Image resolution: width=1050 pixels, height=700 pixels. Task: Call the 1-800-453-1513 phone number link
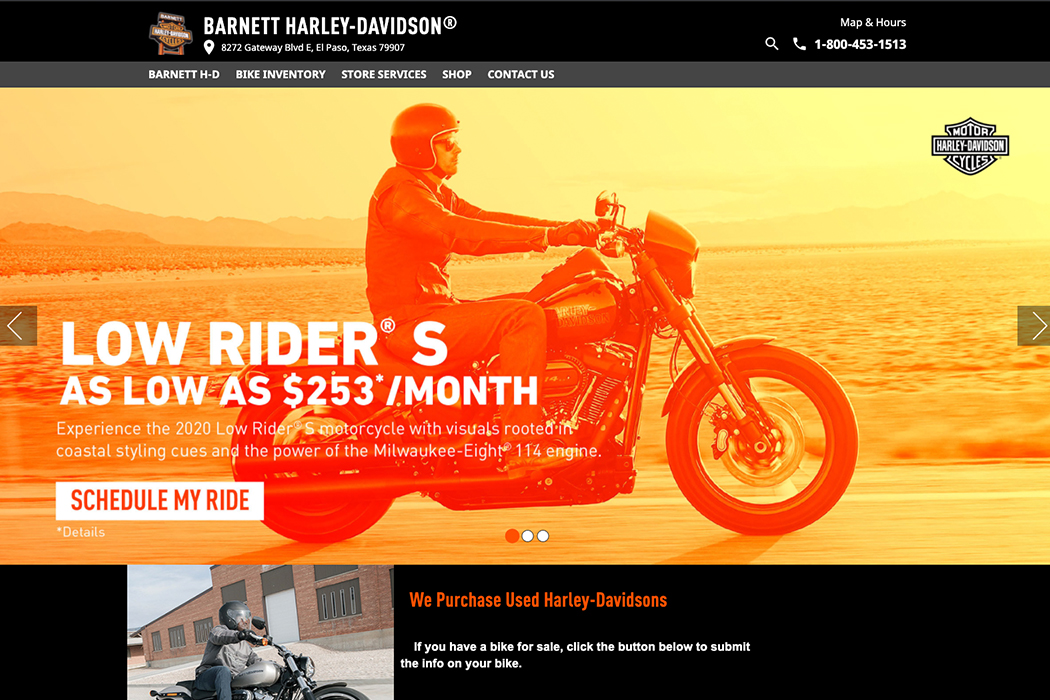tap(860, 44)
